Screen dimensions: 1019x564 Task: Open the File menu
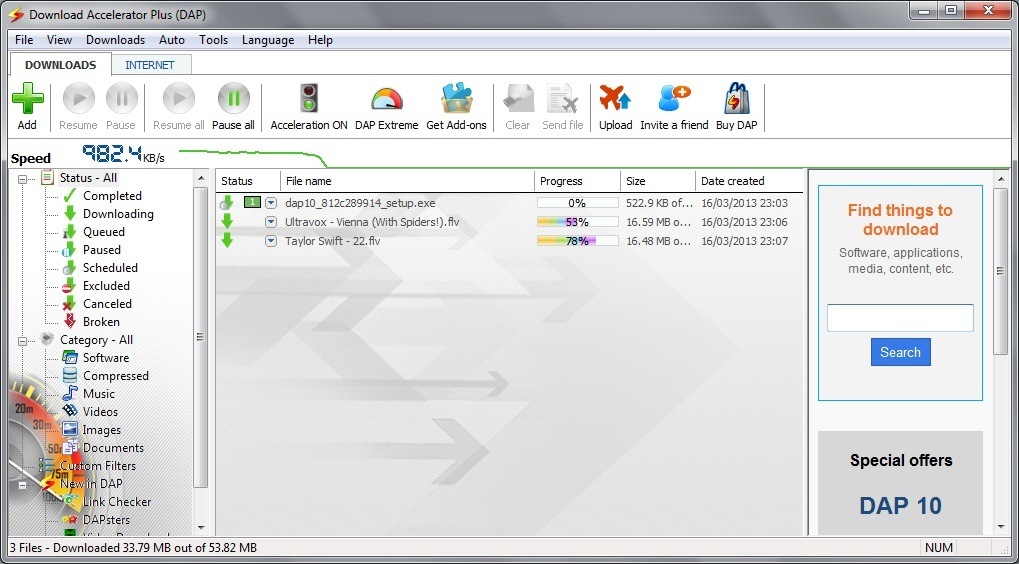24,40
